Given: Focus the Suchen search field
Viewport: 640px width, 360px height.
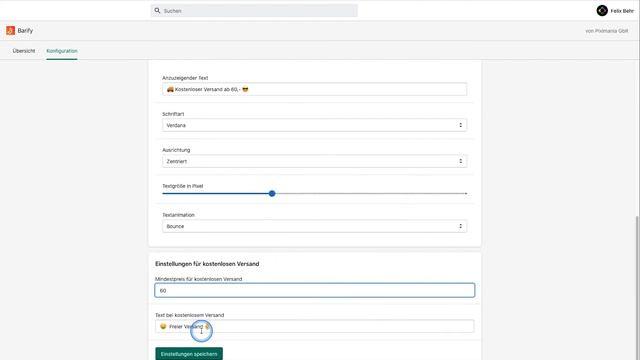Looking at the screenshot, I should 254,11.
